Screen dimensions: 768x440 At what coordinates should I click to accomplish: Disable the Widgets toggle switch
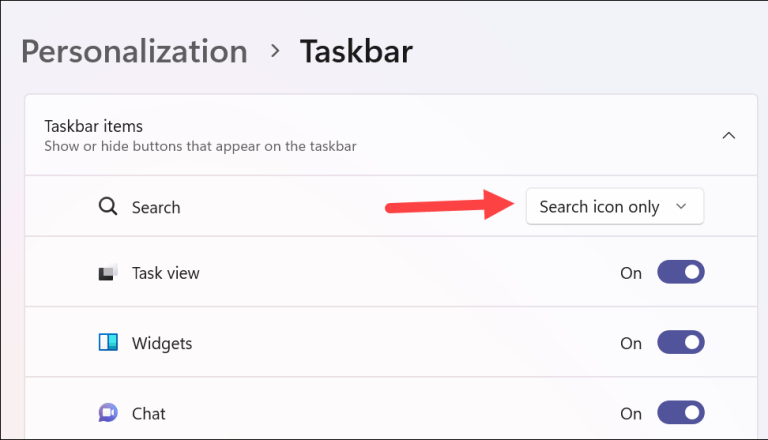(x=681, y=342)
